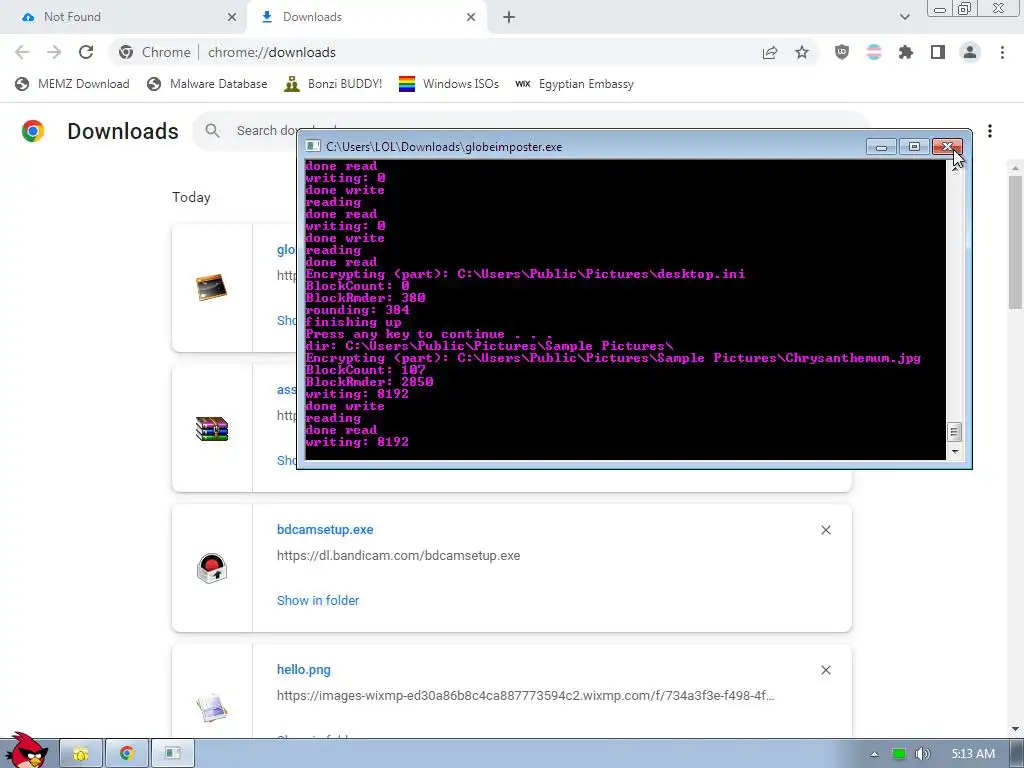This screenshot has height=768, width=1024.
Task: Show bdcamsetup.exe in folder
Action: [318, 600]
